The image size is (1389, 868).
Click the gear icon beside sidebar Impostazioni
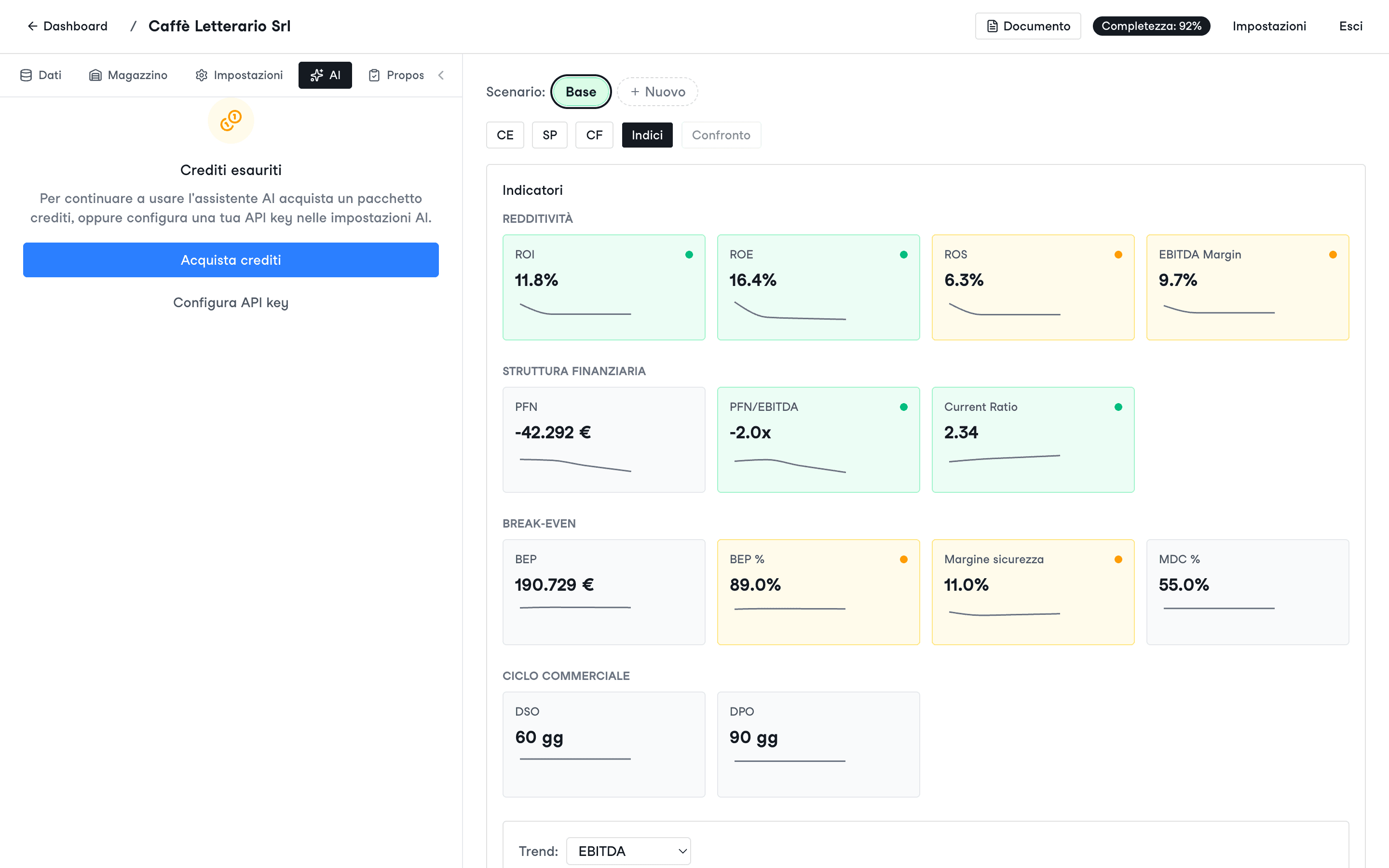pos(202,75)
